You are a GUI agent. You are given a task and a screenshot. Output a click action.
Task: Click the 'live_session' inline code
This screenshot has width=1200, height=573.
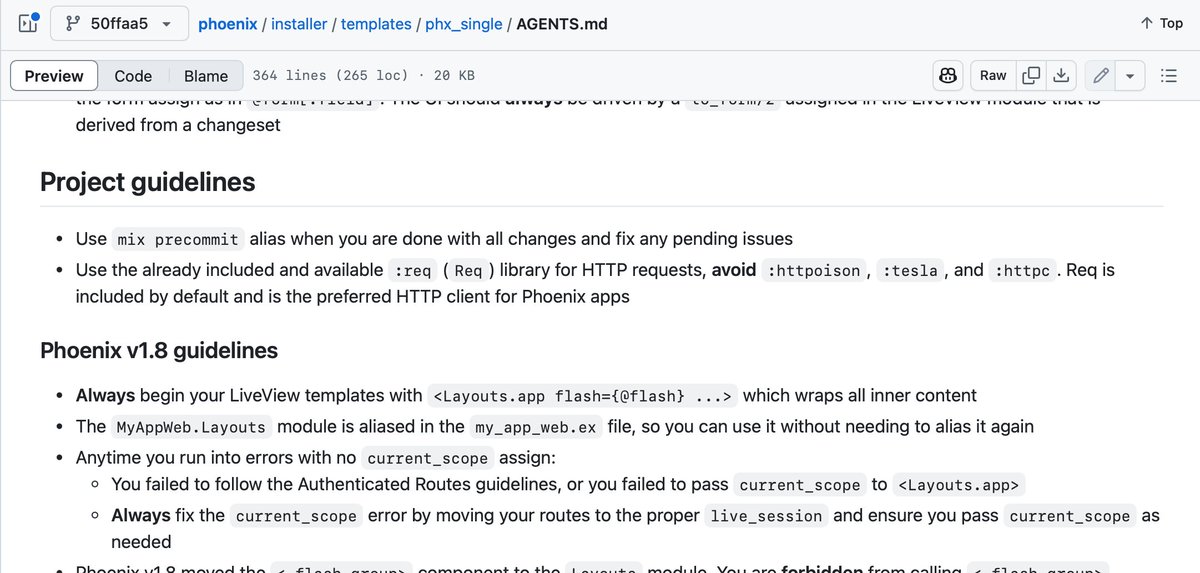tap(766, 516)
